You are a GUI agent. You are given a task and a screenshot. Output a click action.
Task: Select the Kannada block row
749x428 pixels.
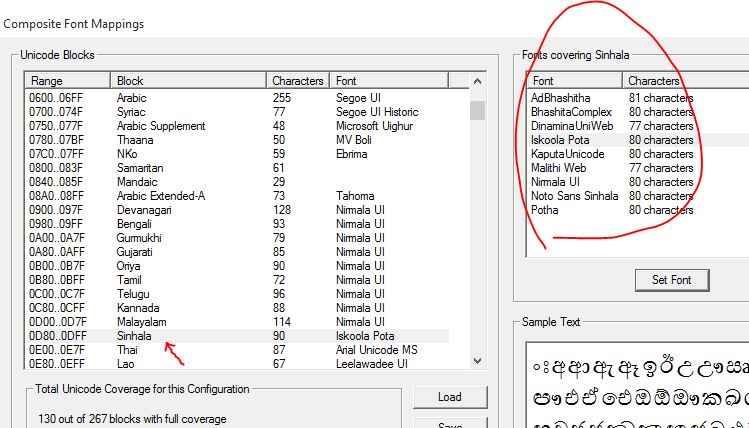pyautogui.click(x=237, y=308)
